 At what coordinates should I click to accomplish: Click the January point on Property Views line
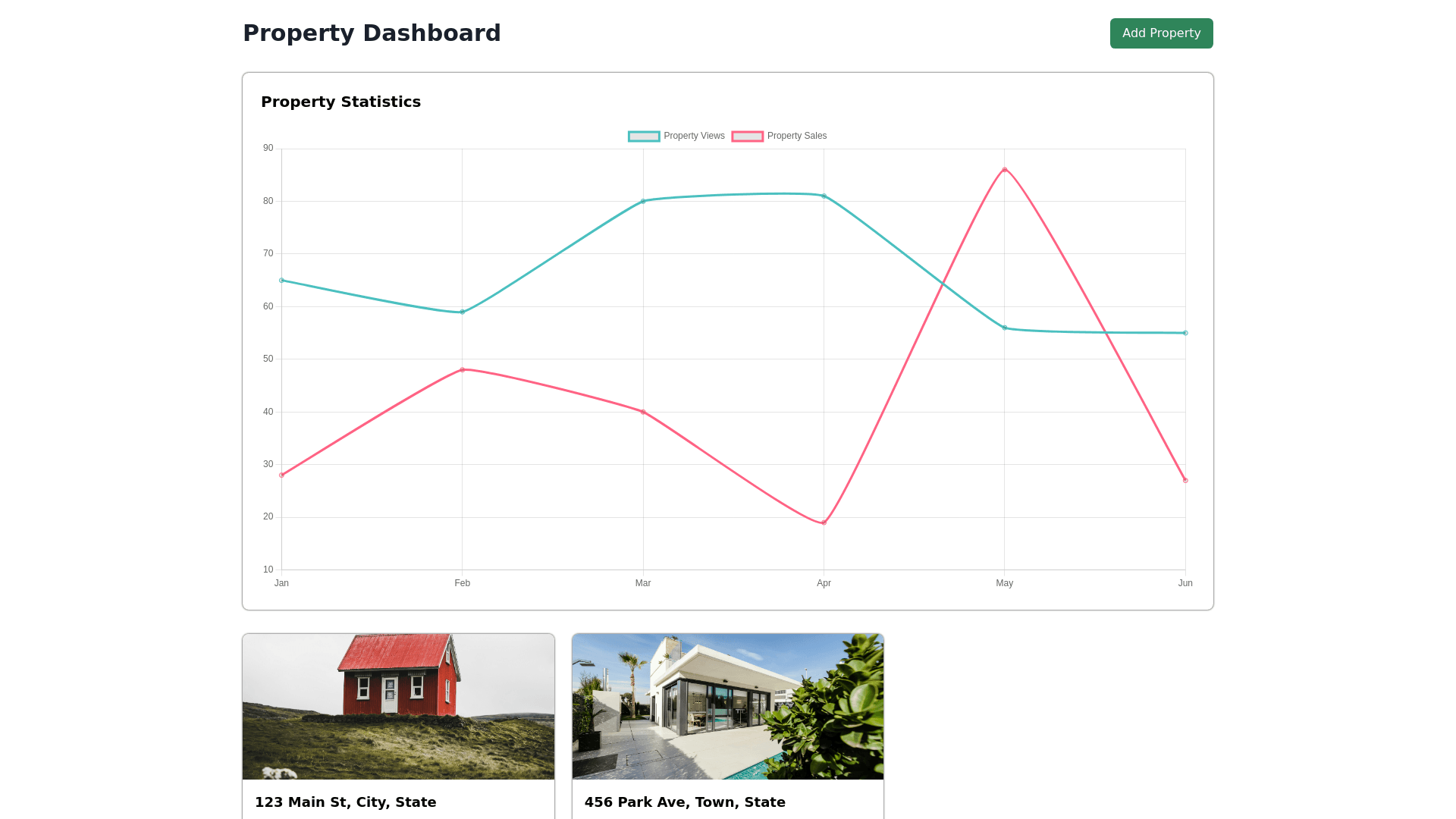pyautogui.click(x=282, y=281)
